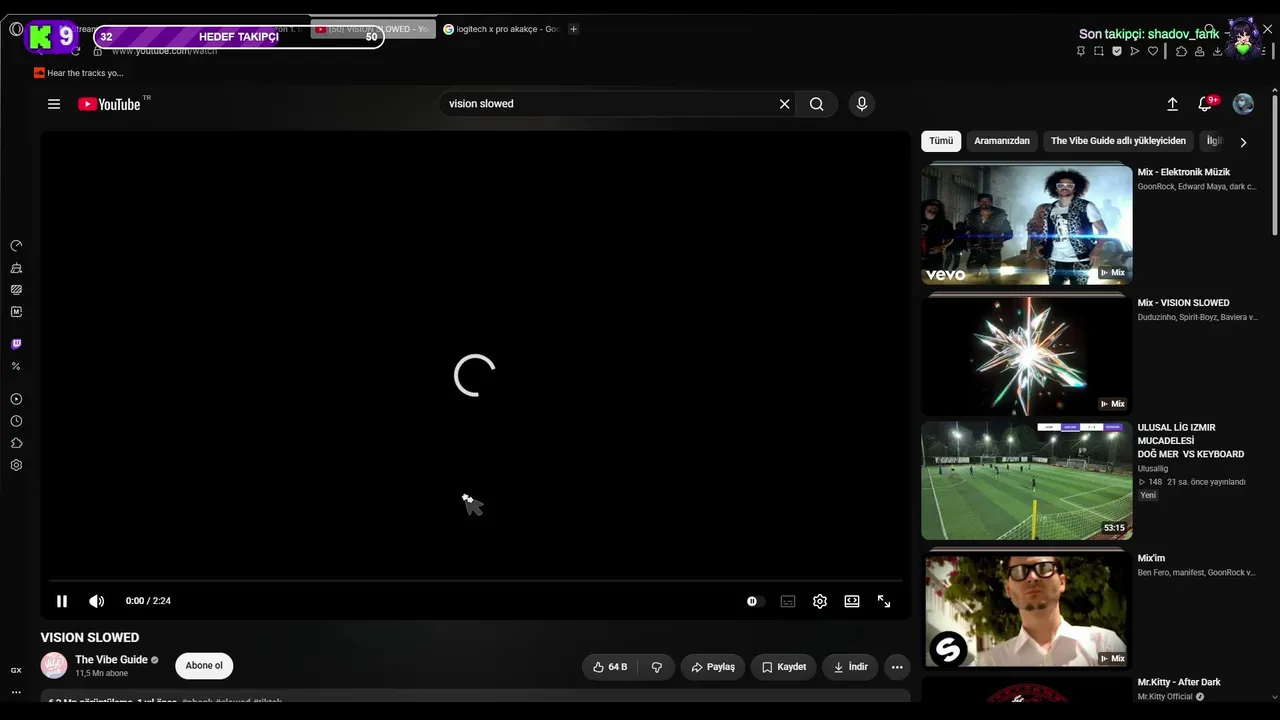Open The Vibe Guide channel avatar

point(54,665)
